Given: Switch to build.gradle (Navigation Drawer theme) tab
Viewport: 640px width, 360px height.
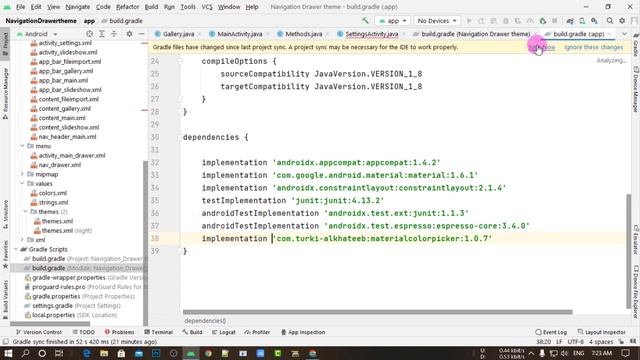Looking at the screenshot, I should [x=475, y=34].
